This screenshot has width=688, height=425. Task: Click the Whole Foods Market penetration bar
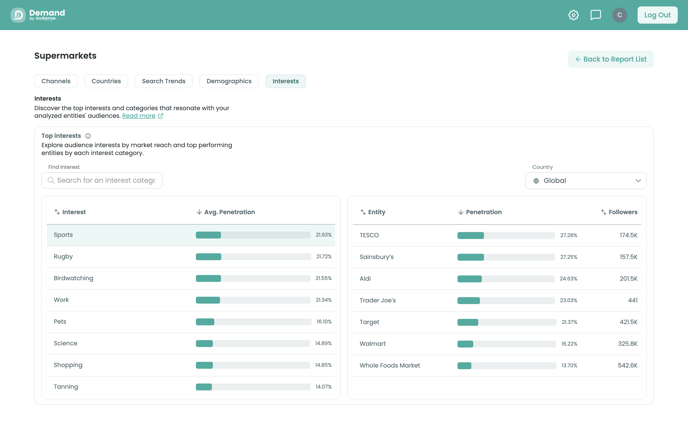click(506, 366)
